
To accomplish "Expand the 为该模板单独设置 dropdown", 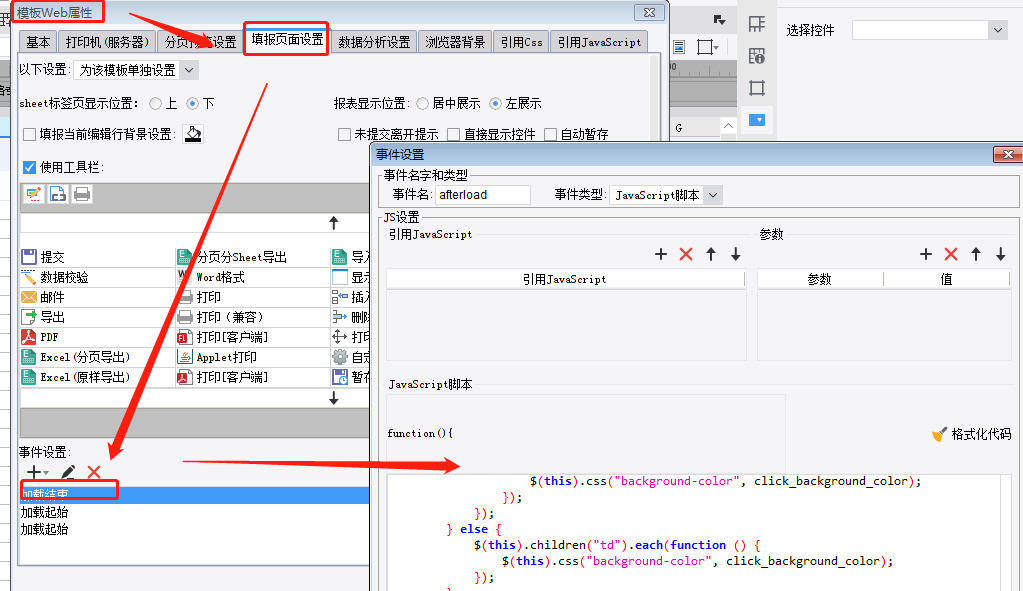I will (136, 70).
